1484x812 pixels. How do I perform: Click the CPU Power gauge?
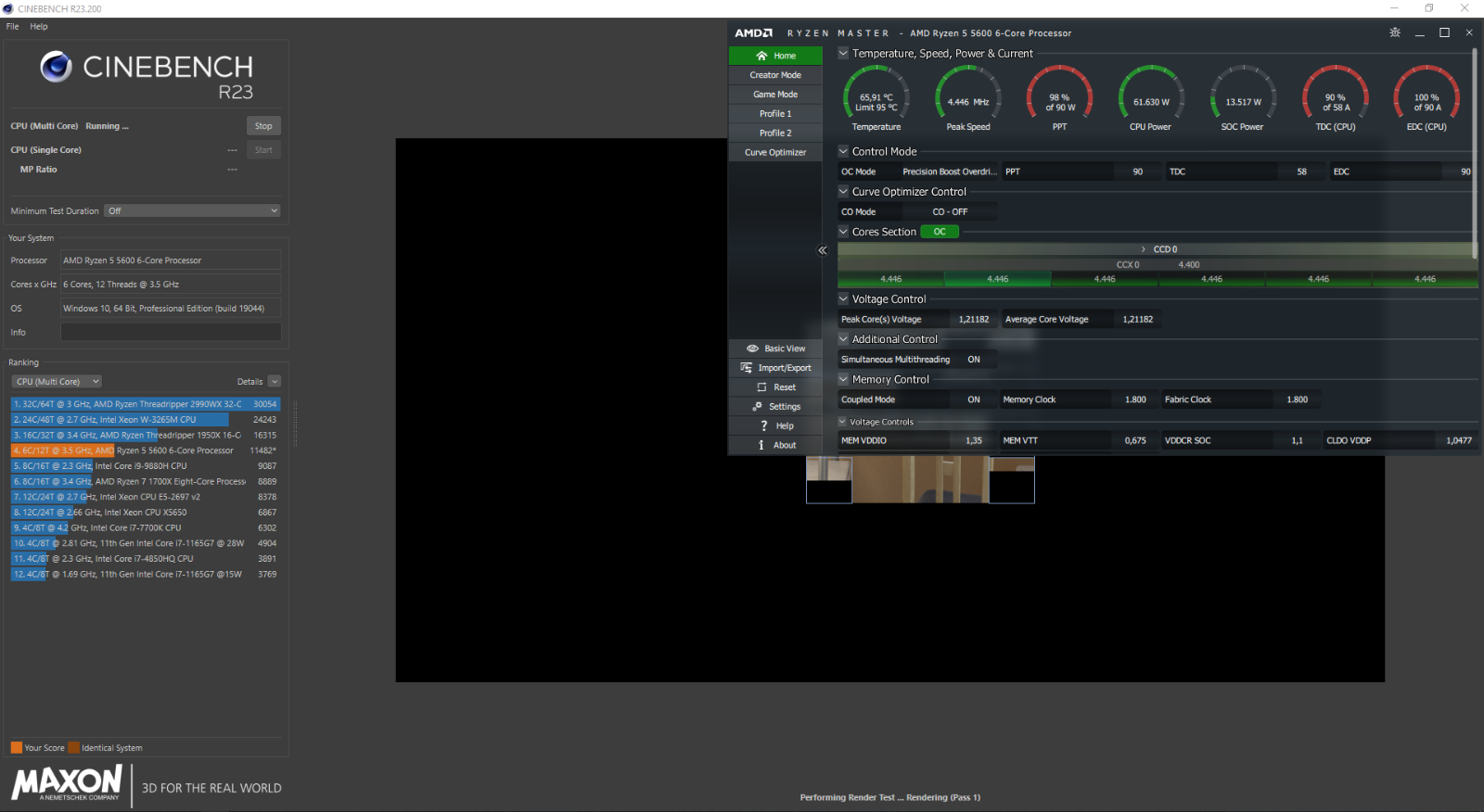[x=1151, y=98]
